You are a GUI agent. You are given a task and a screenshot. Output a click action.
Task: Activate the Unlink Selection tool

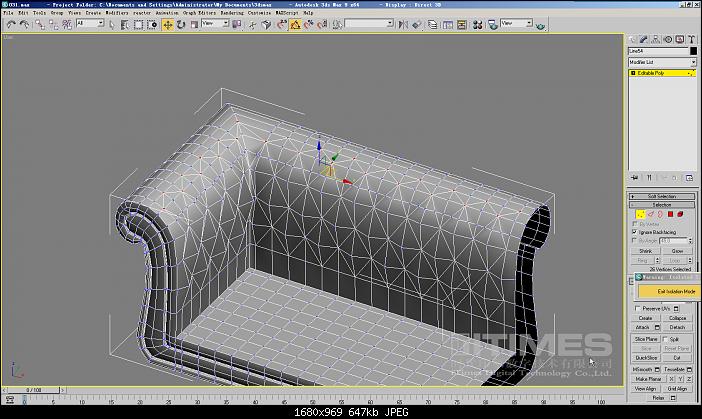click(x=53, y=25)
